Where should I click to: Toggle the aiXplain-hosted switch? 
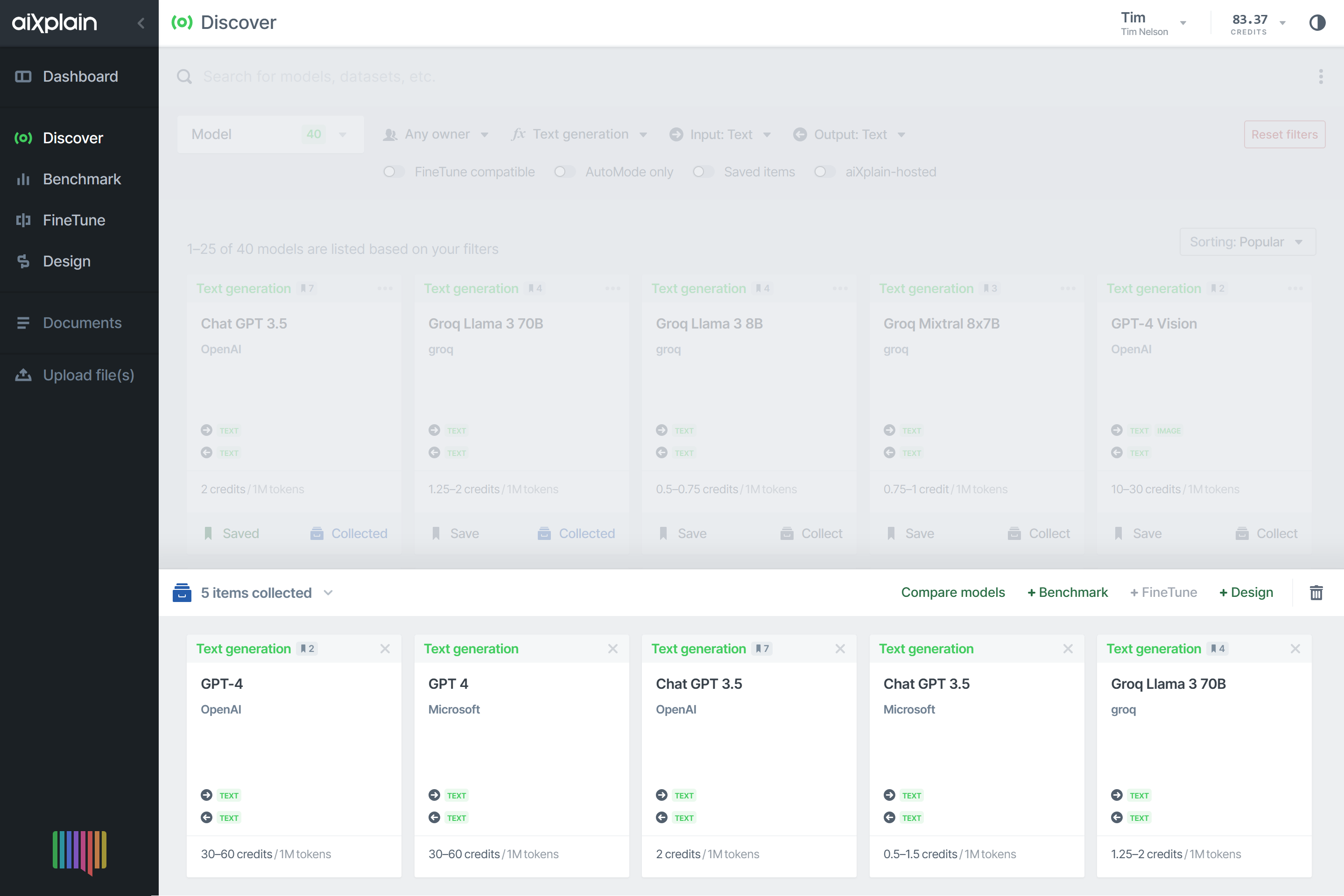(824, 172)
